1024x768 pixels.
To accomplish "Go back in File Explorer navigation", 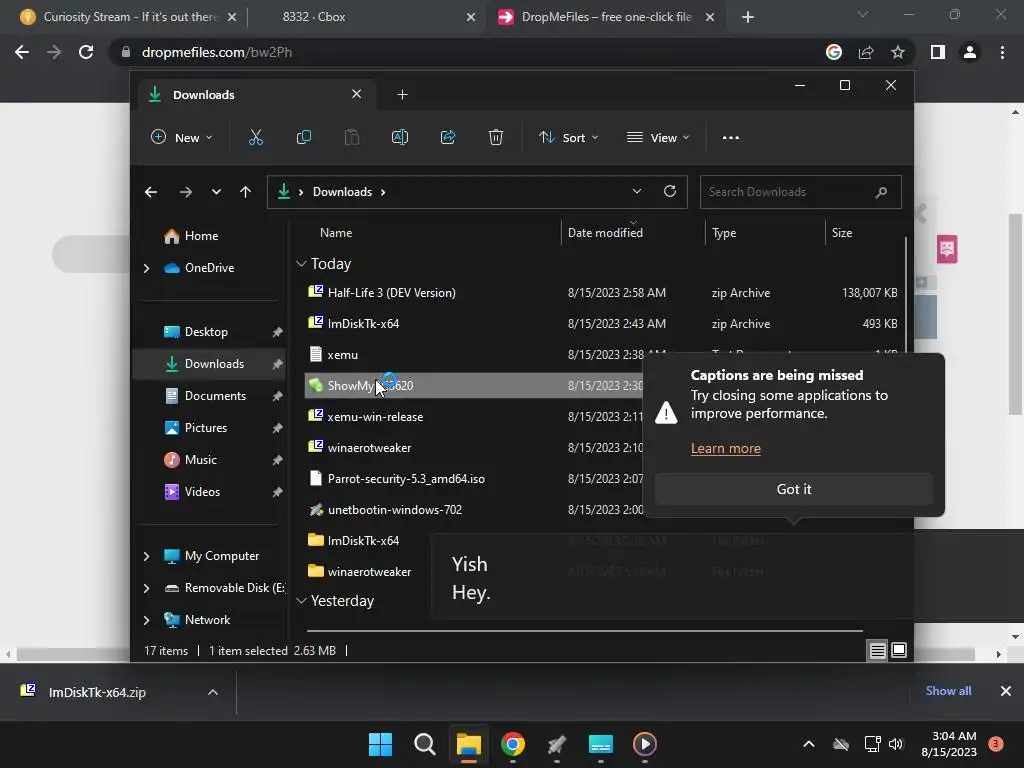I will [x=151, y=192].
